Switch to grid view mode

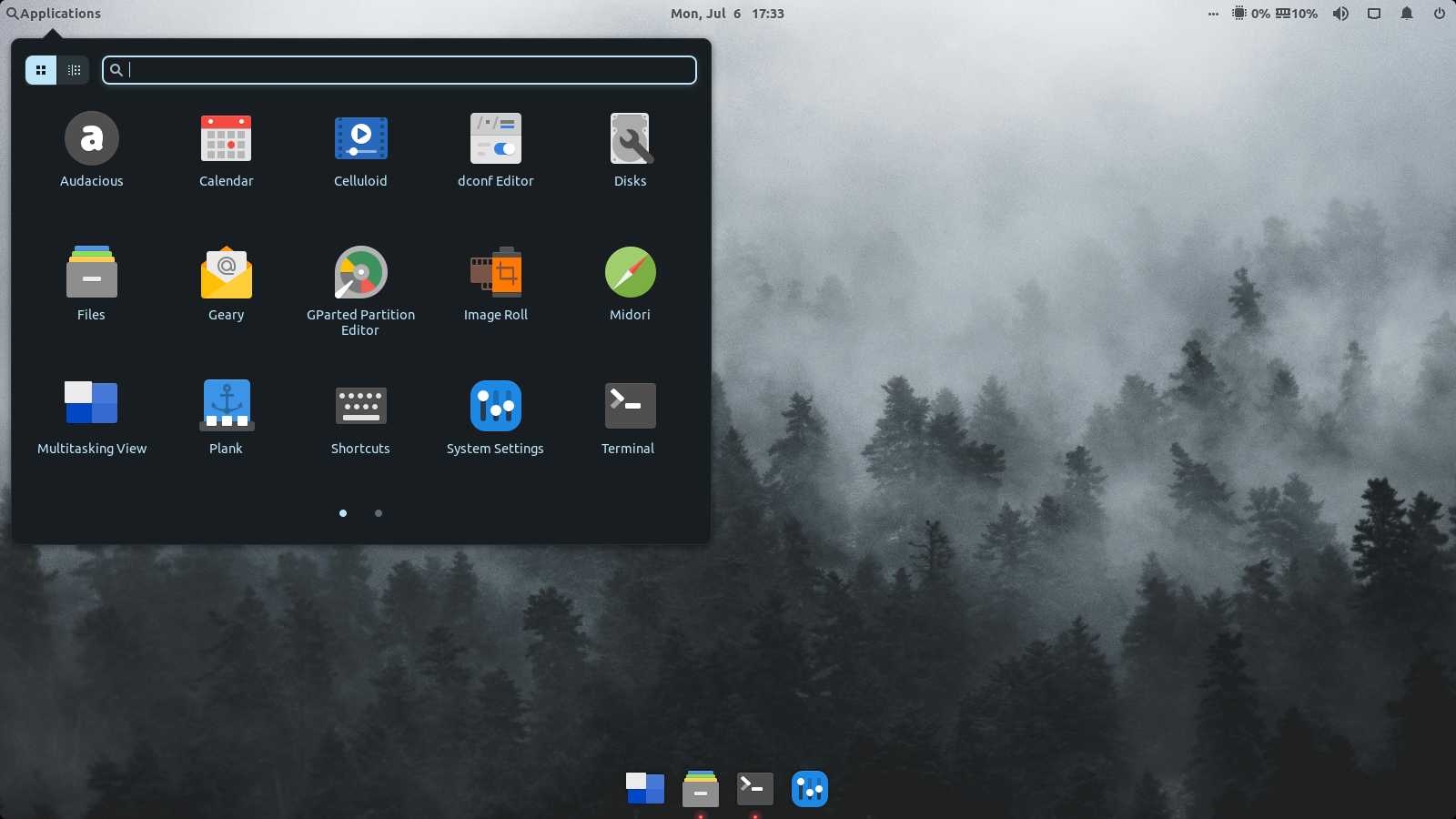(41, 70)
